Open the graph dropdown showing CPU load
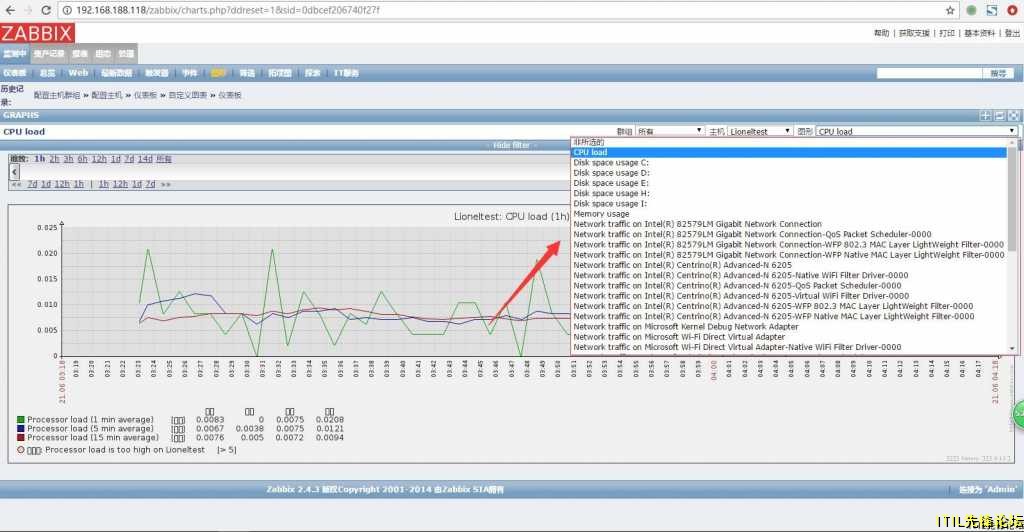The height and width of the screenshot is (532, 1024). pos(917,131)
